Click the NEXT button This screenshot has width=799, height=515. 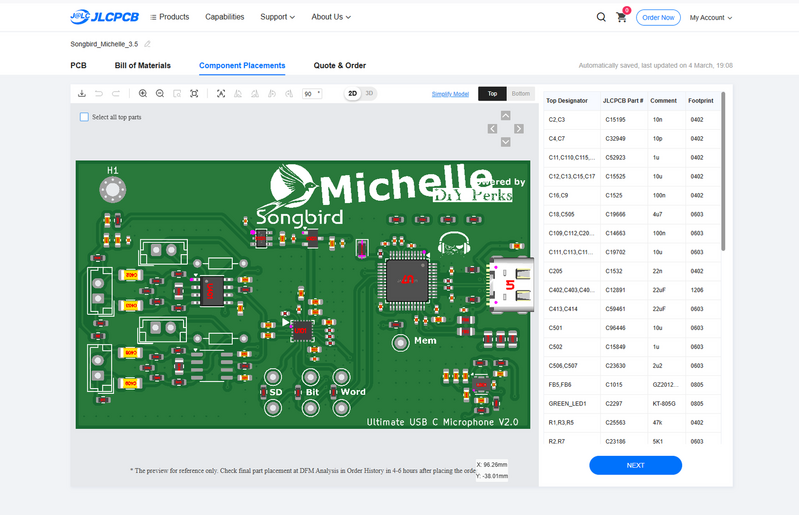coord(635,465)
